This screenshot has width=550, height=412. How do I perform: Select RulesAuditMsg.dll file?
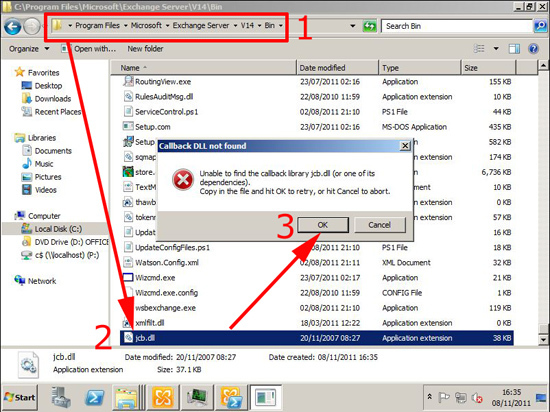pyautogui.click(x=164, y=96)
